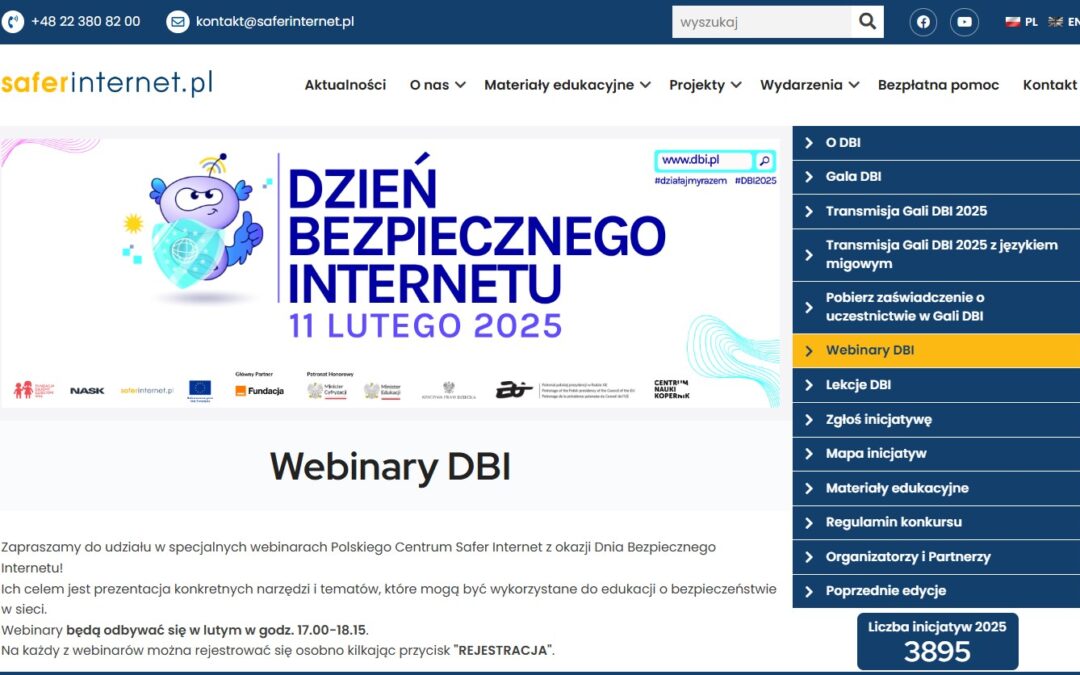Click the Dzień Bezpiecznego Internetu banner

pos(390,273)
